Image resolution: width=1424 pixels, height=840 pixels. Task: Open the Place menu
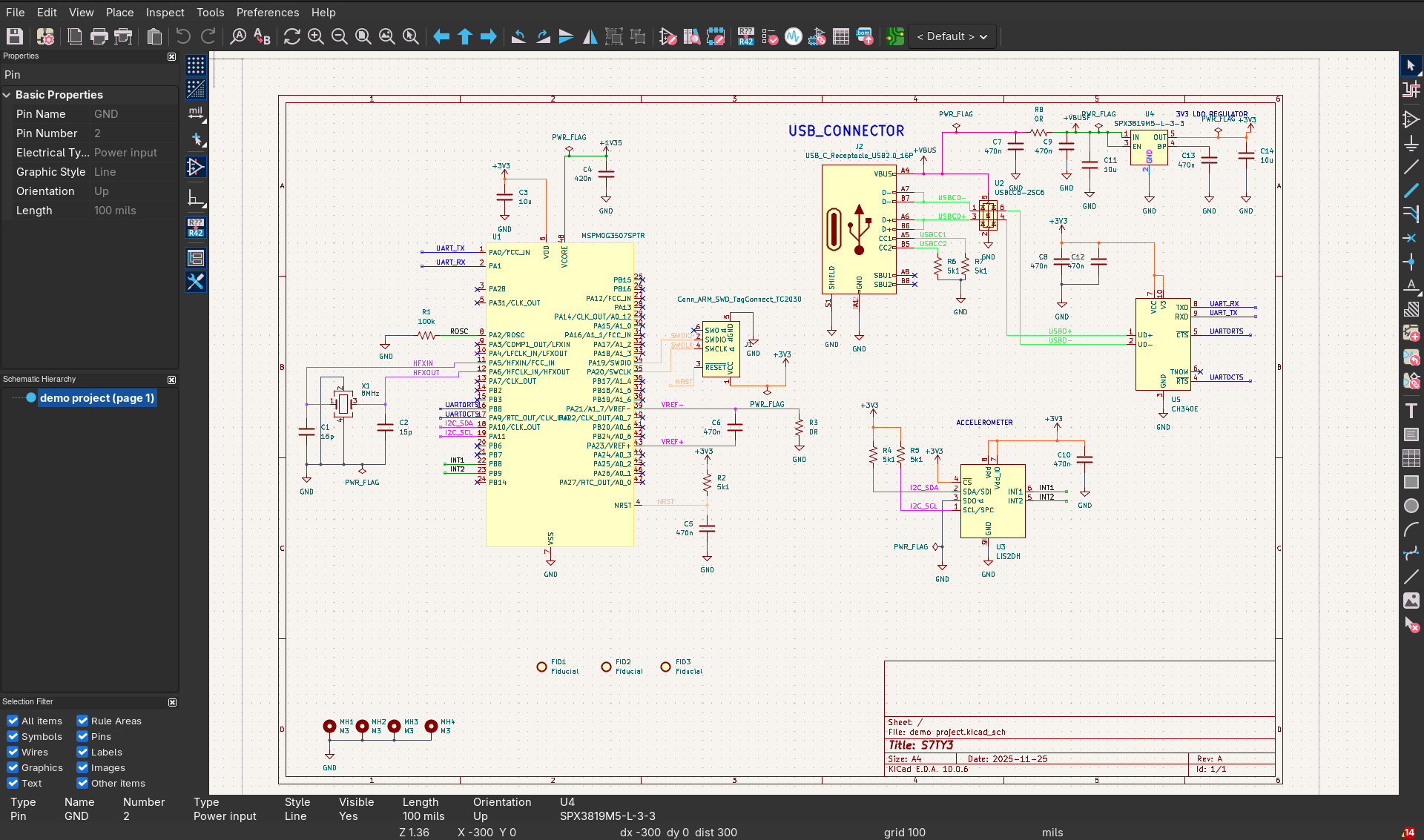click(119, 12)
